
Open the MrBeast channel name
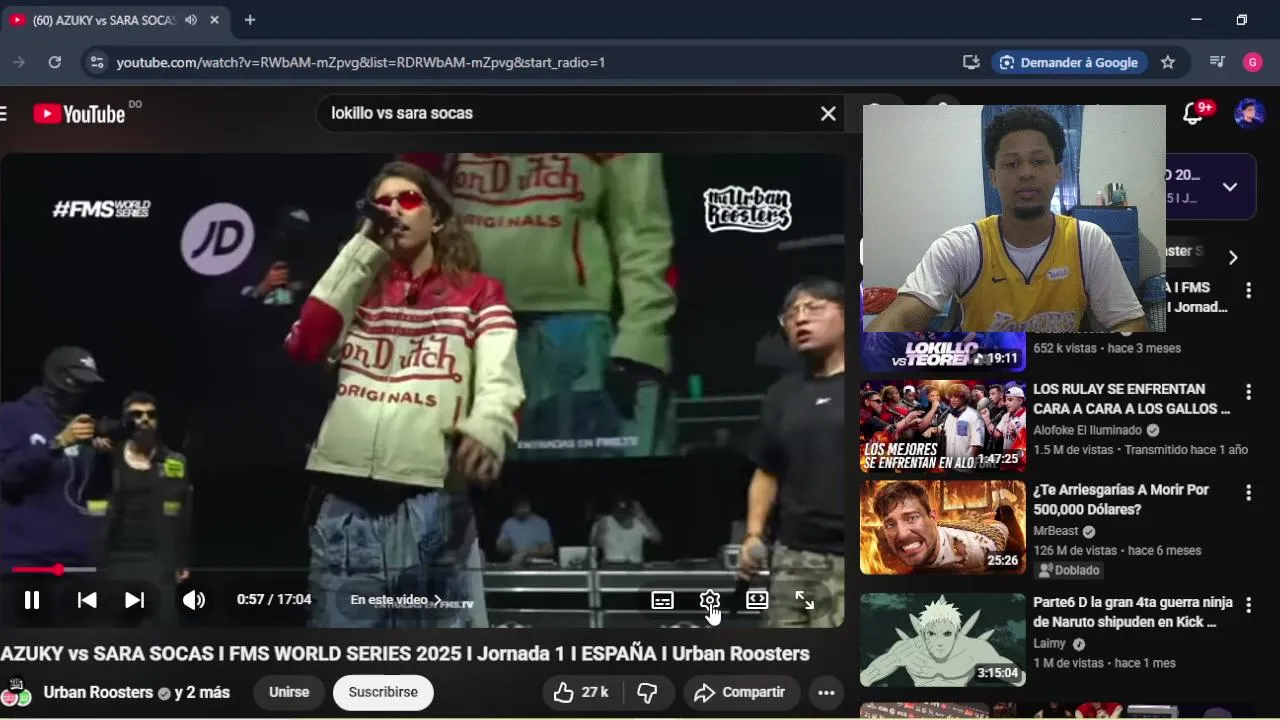1055,531
